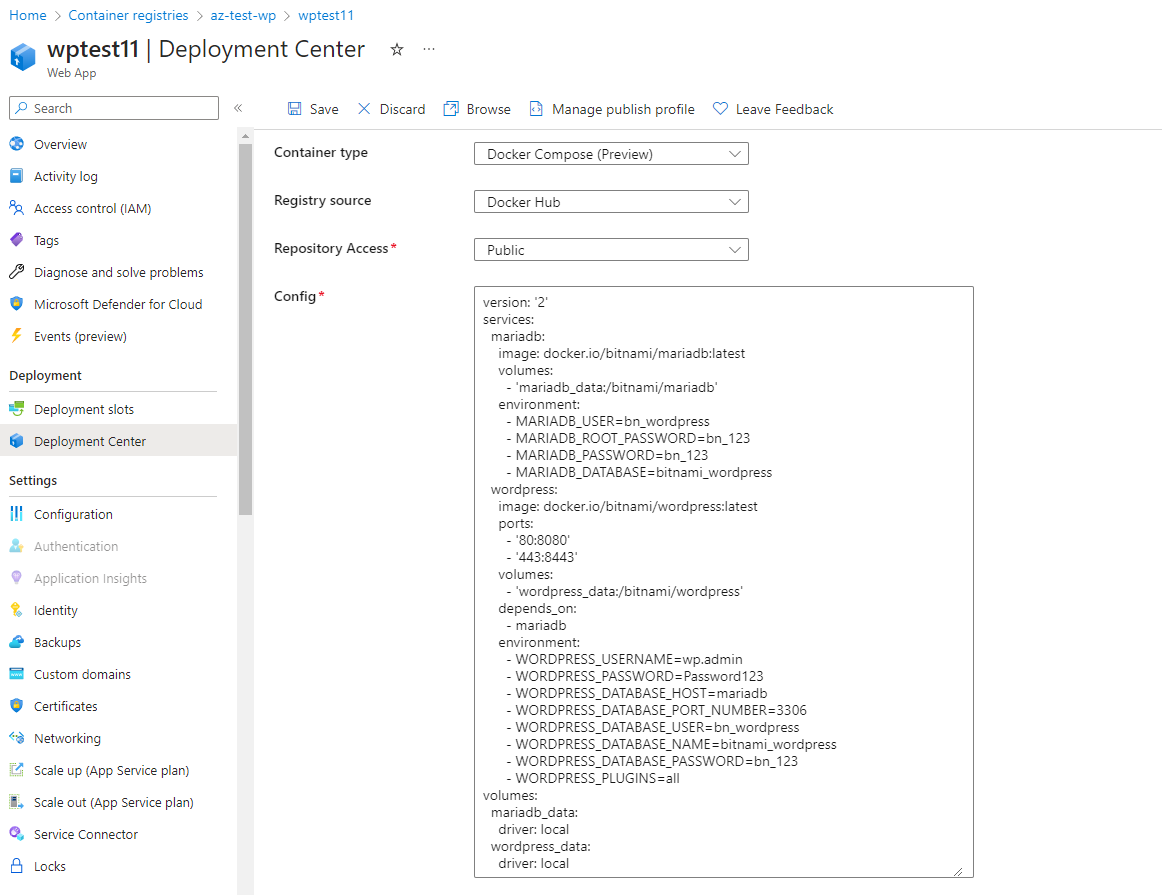Collapse the sidebar with the double chevron

[x=238, y=108]
